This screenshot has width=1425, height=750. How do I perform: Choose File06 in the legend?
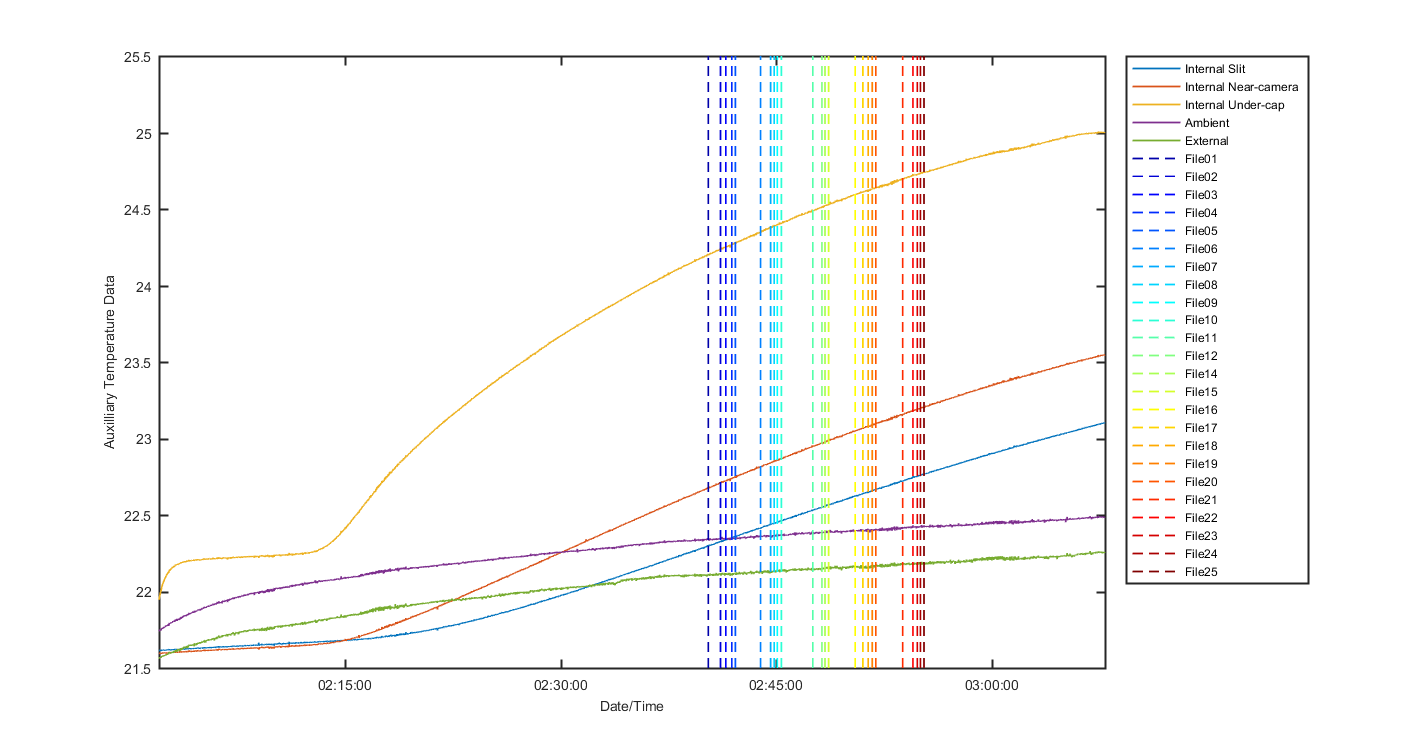(x=1201, y=249)
